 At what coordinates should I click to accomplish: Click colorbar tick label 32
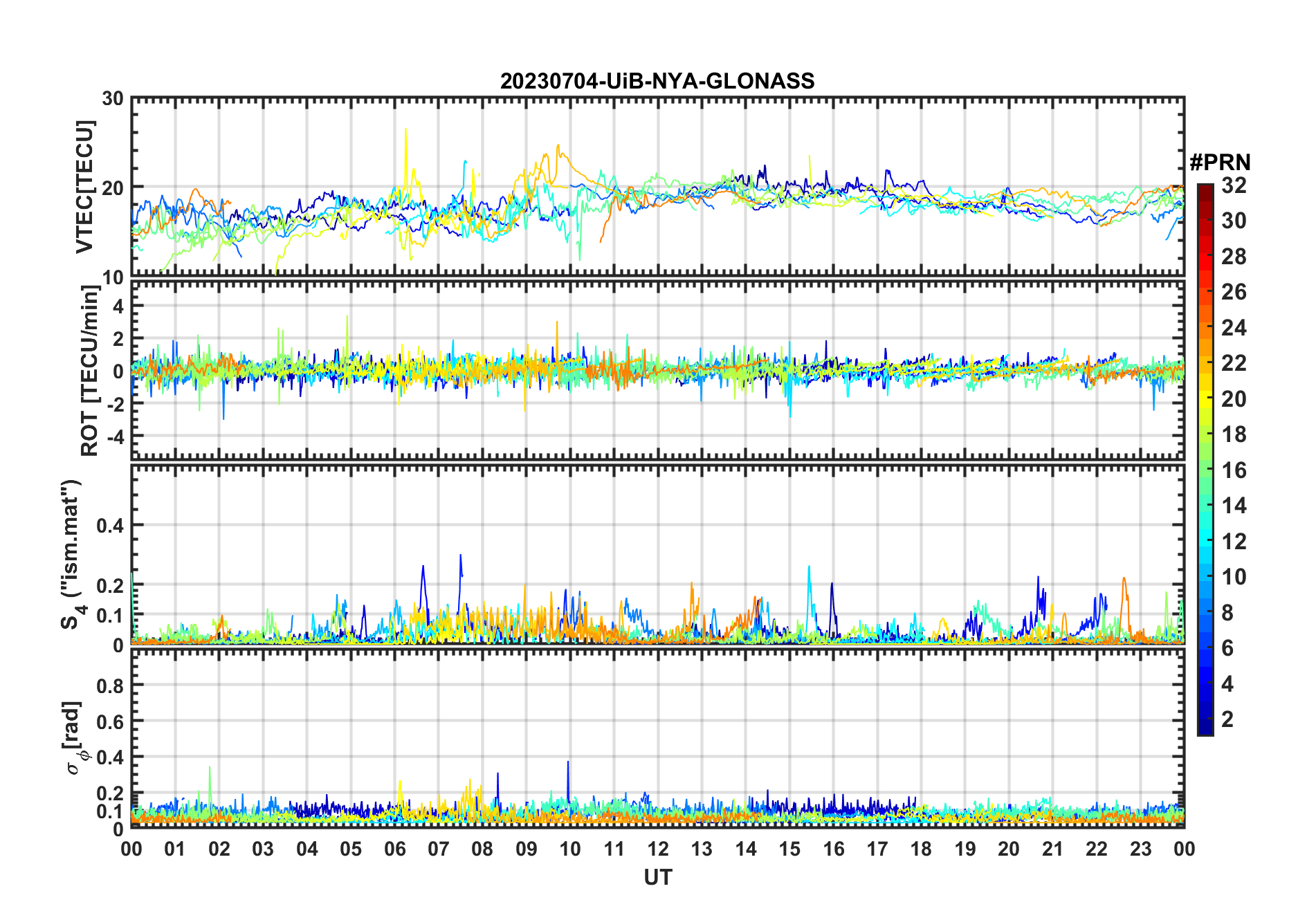1234,185
